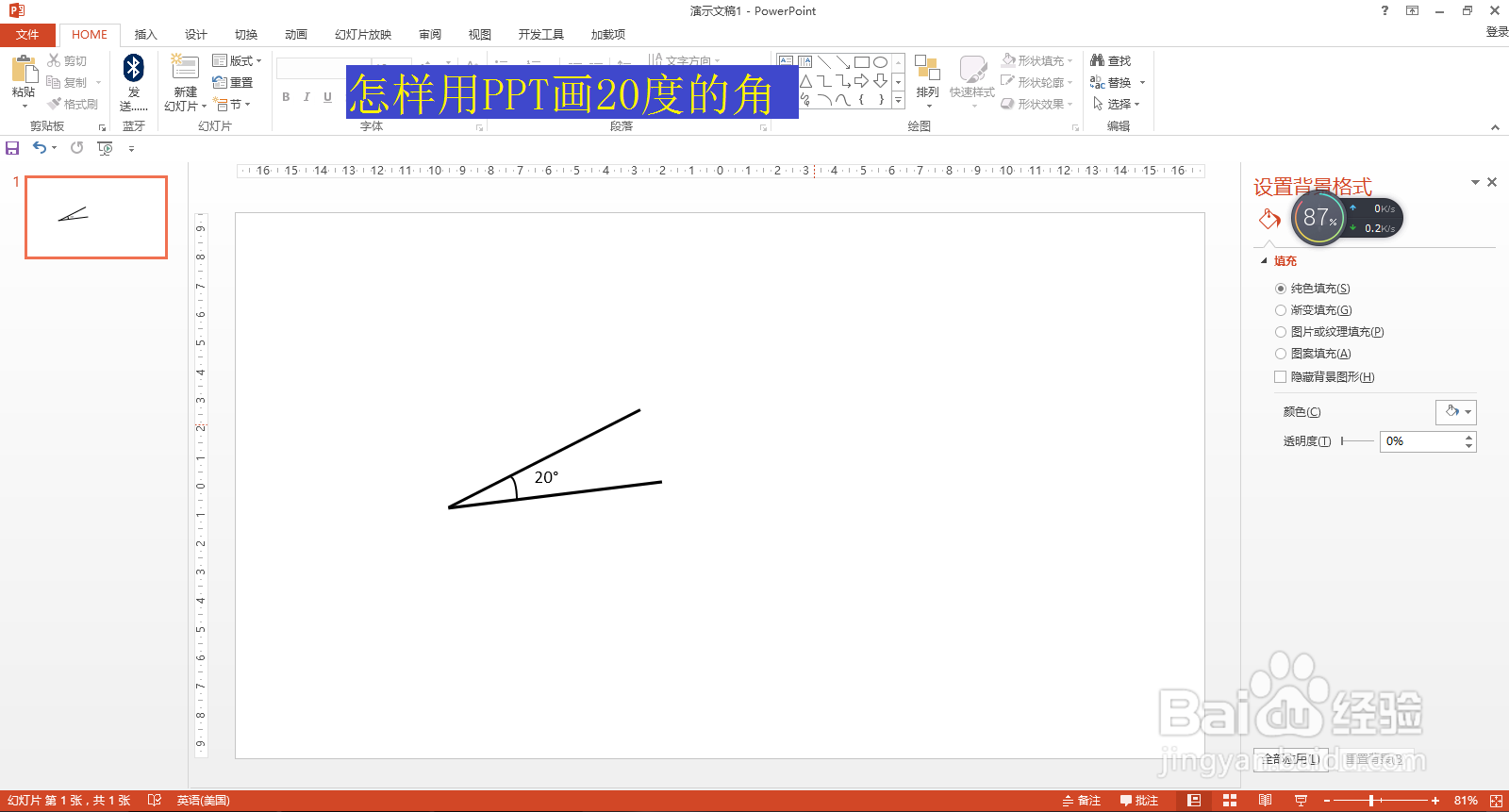
Task: Select the Down Arrow block shape
Action: (880, 81)
